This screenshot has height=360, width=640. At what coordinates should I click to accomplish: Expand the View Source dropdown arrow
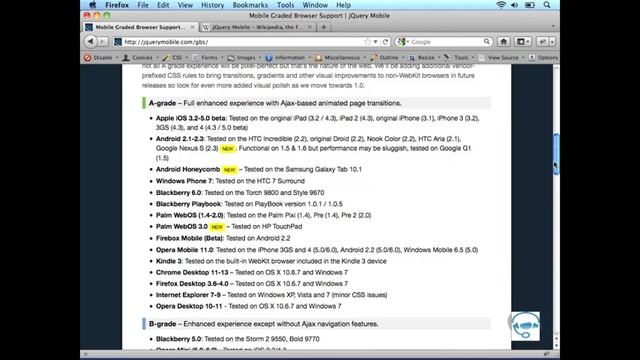pos(523,58)
